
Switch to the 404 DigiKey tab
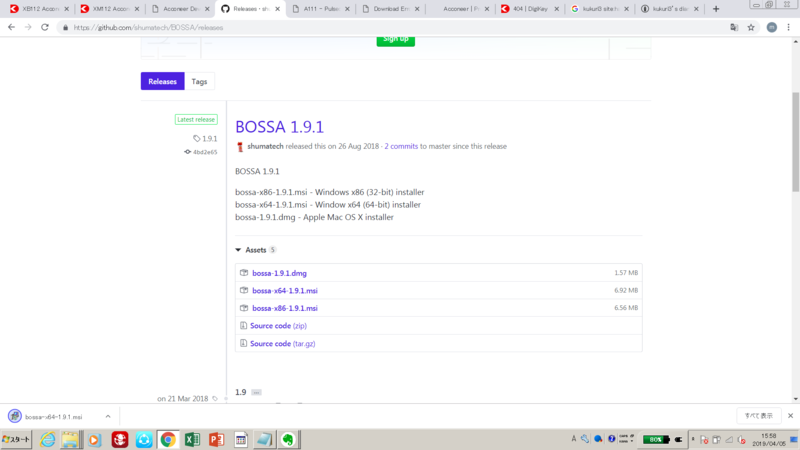[x=531, y=9]
